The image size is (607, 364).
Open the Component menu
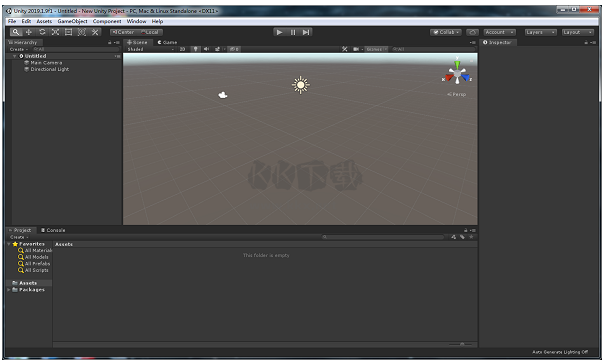click(x=107, y=21)
